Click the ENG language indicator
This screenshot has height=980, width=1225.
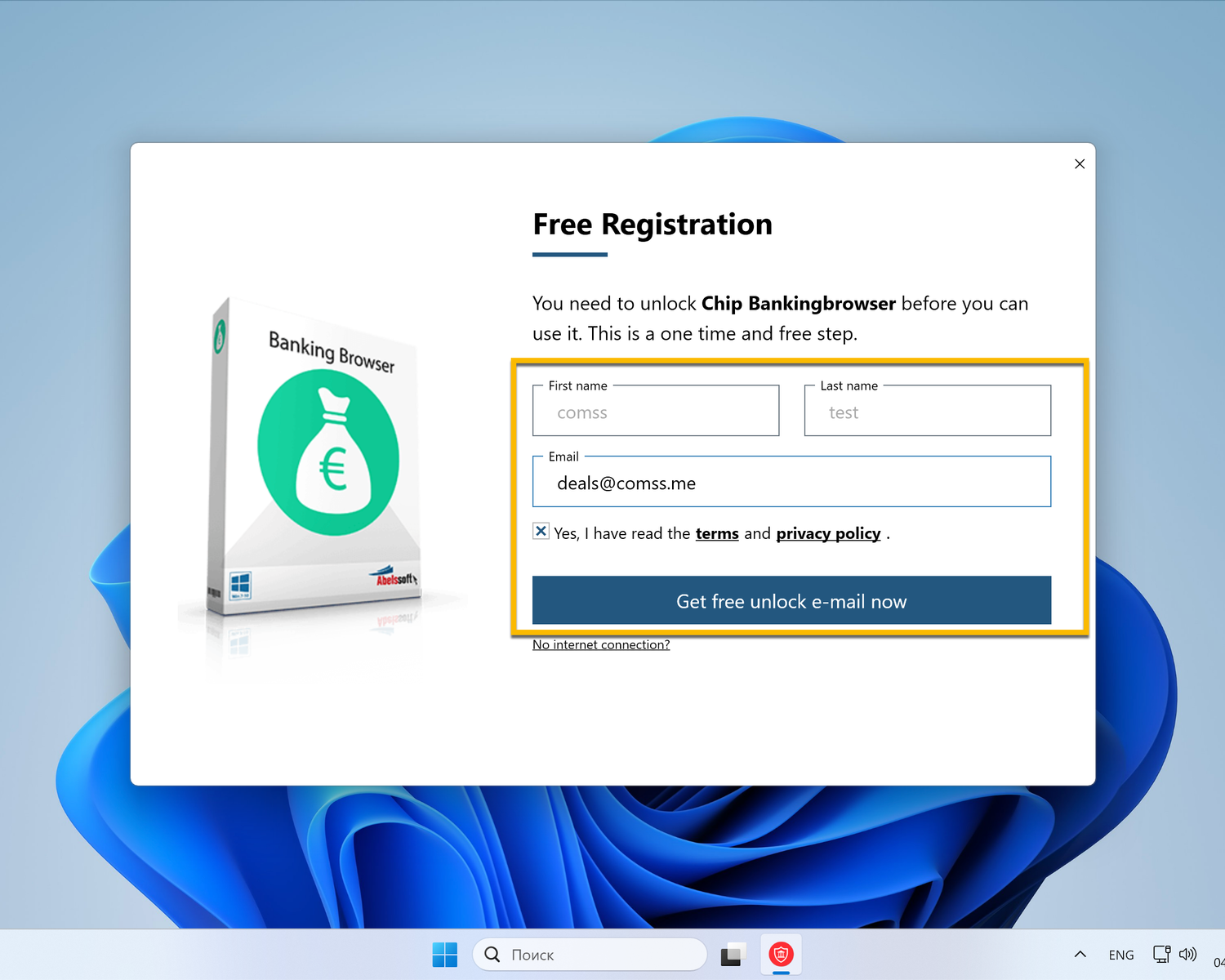[x=1121, y=955]
